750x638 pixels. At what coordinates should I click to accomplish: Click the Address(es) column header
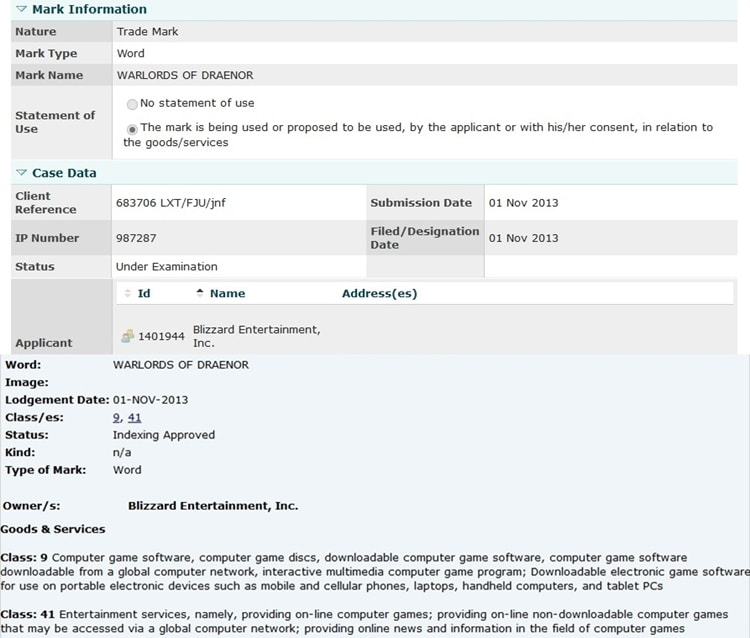click(x=379, y=294)
